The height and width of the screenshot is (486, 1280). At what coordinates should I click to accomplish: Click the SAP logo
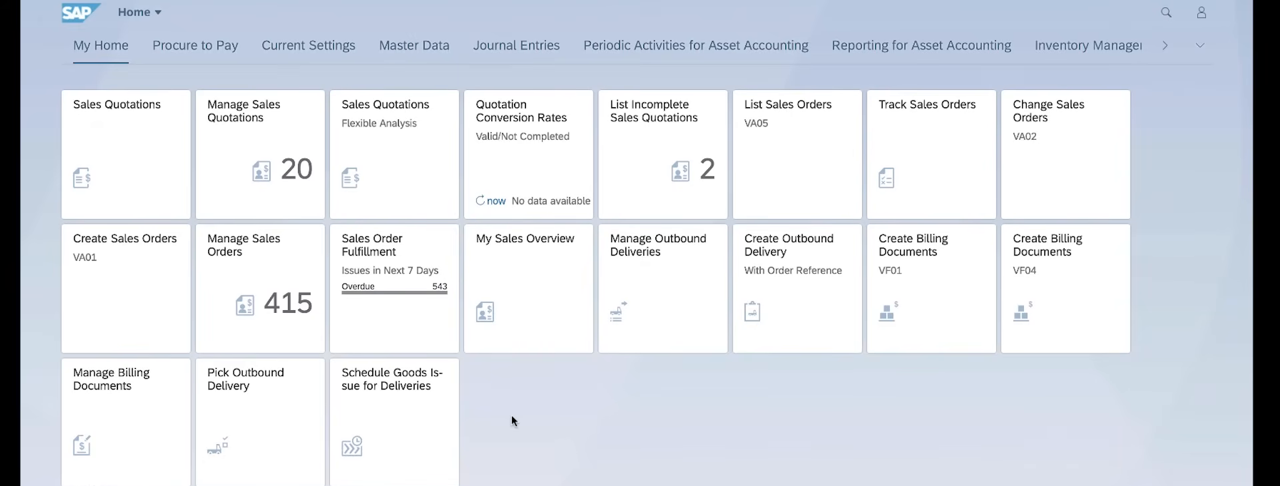(81, 12)
